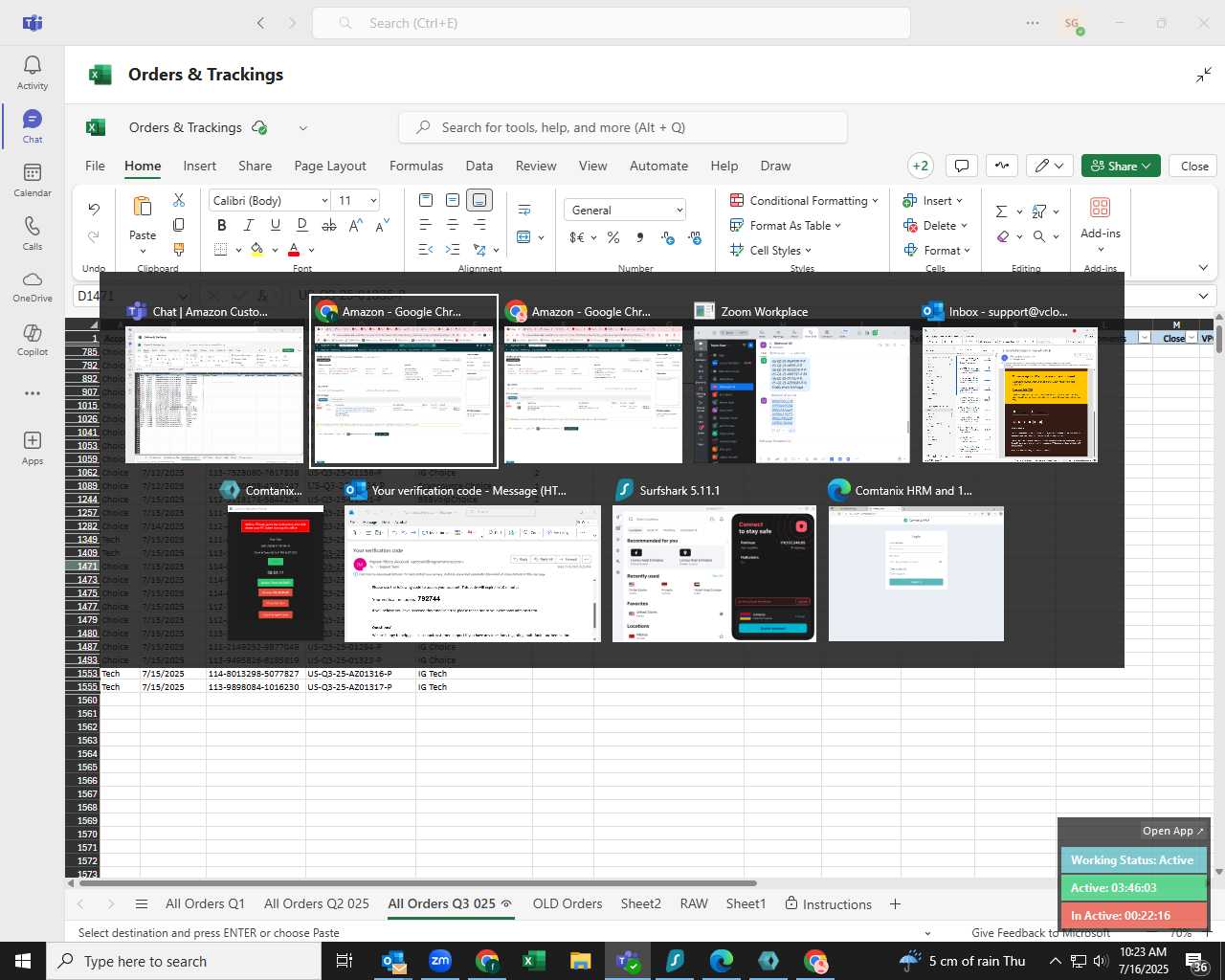Open Activity in Teams sidebar
This screenshot has height=980, width=1225.
coord(32,73)
